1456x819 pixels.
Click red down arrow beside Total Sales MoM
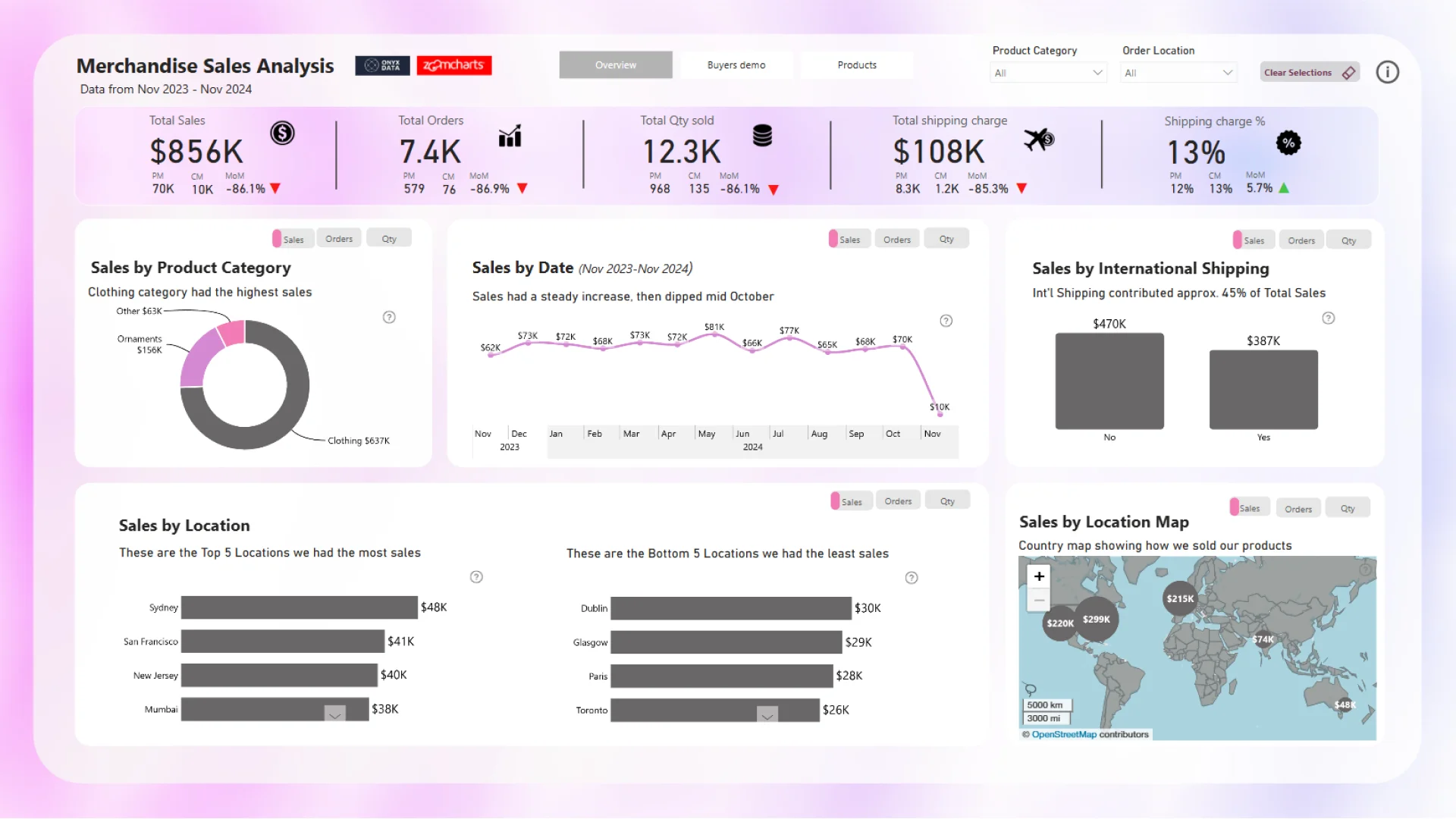[275, 189]
